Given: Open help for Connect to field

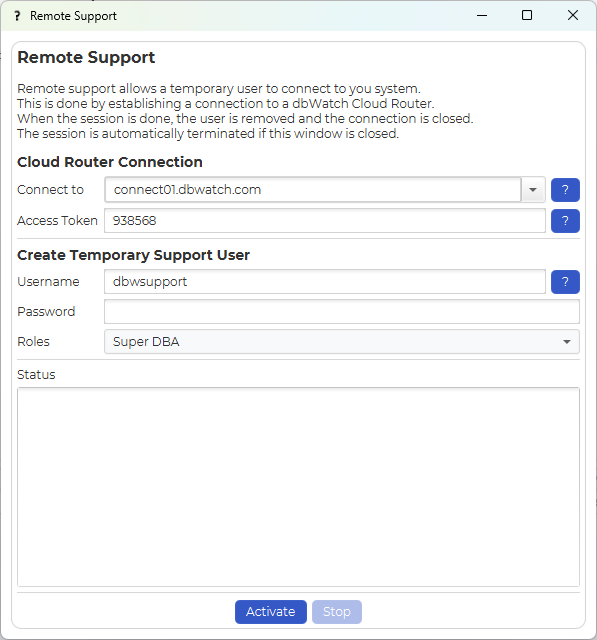Looking at the screenshot, I should 565,190.
